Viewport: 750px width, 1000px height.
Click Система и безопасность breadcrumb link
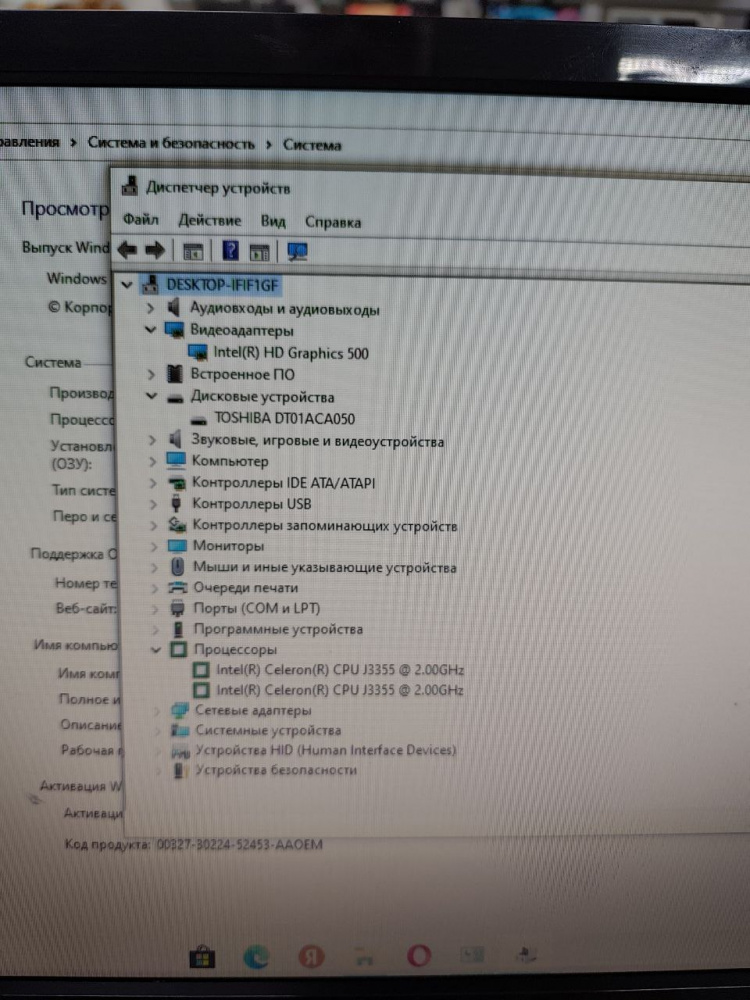click(x=171, y=144)
